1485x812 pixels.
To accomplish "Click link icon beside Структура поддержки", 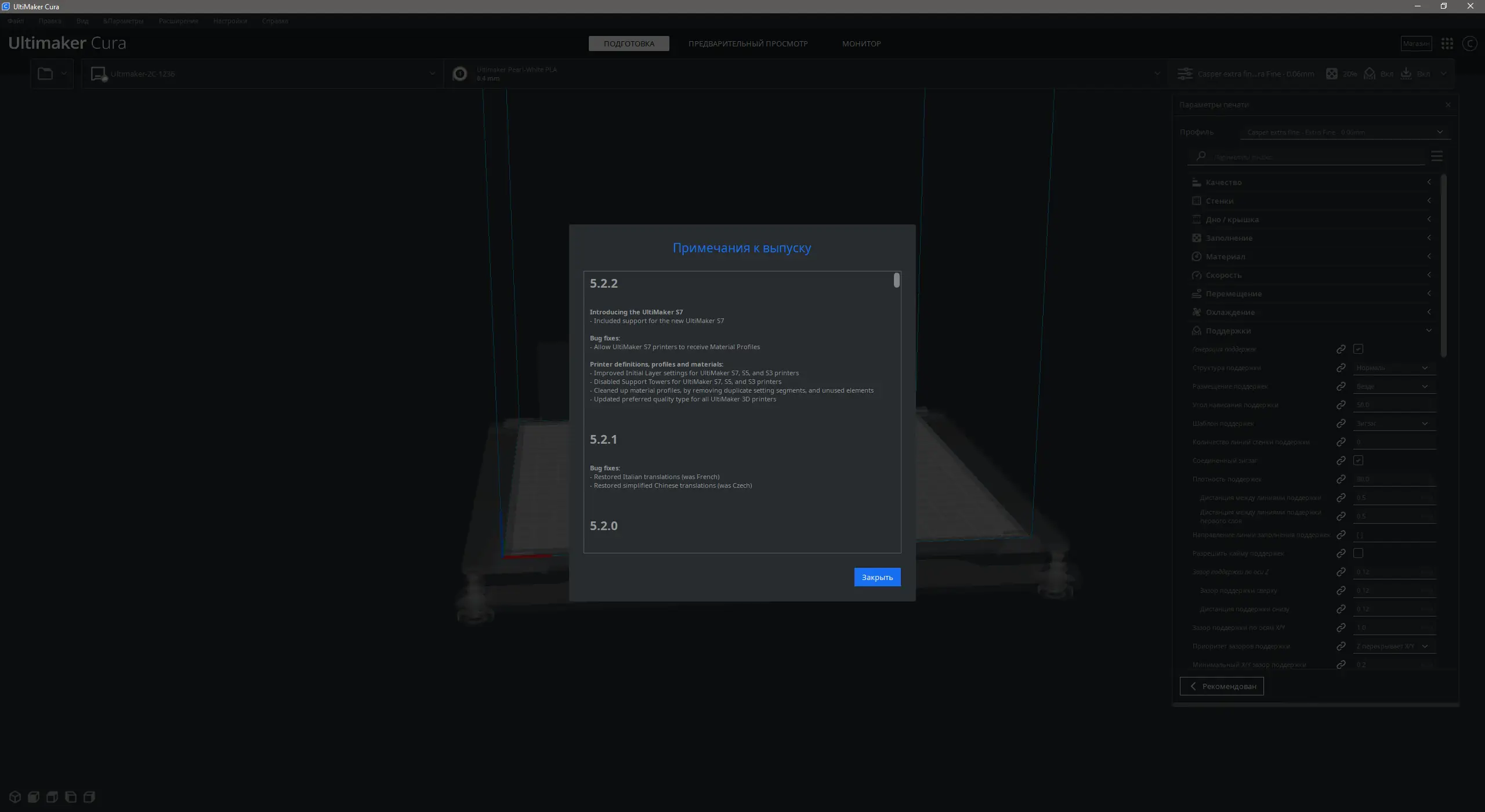I will click(x=1341, y=368).
